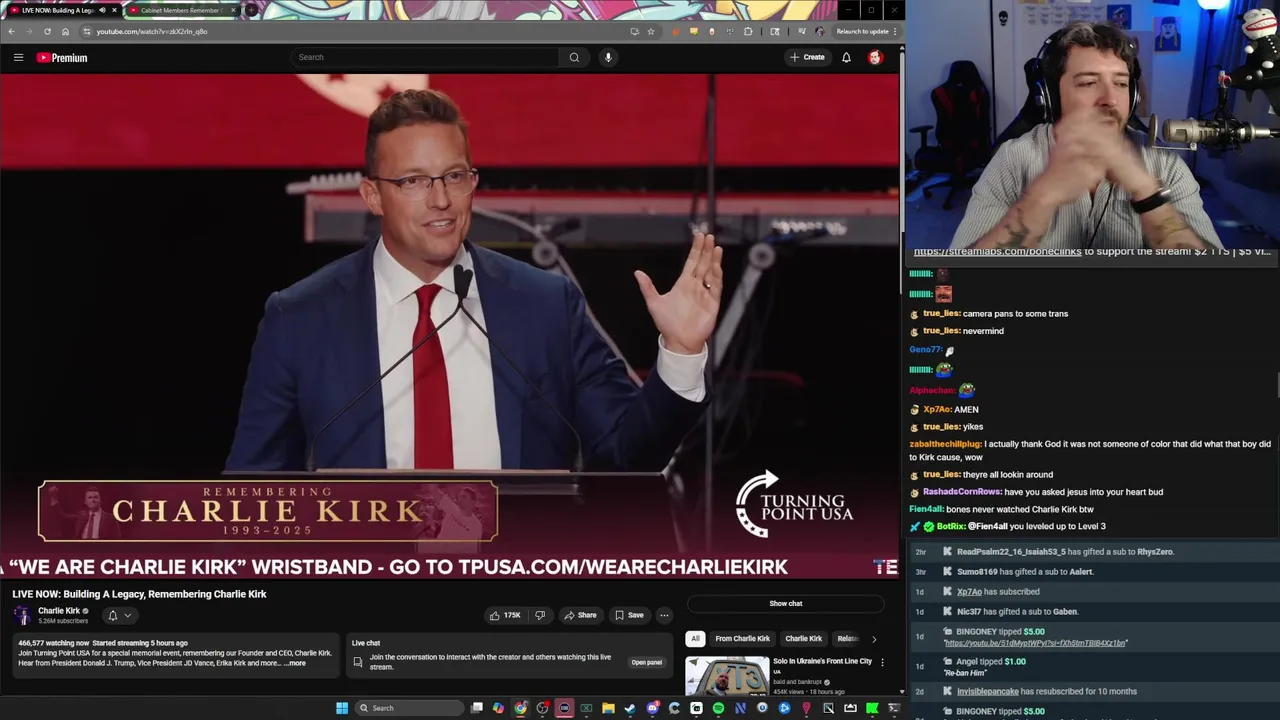Open the subscription notification bell dropdown
The image size is (1280, 720).
[119, 615]
